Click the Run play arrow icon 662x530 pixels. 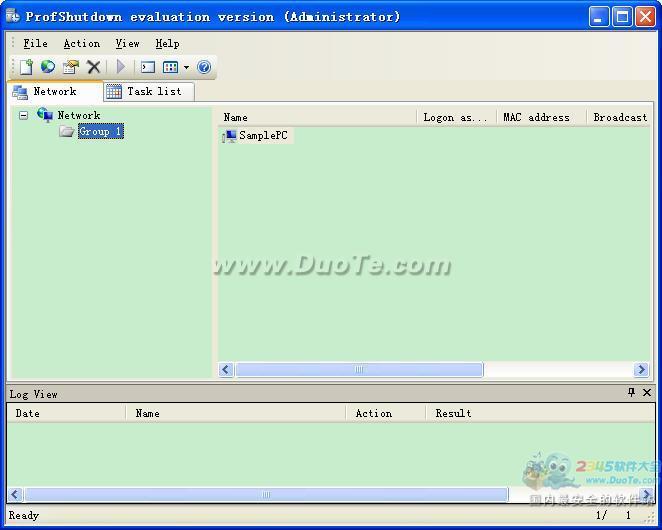(x=121, y=66)
